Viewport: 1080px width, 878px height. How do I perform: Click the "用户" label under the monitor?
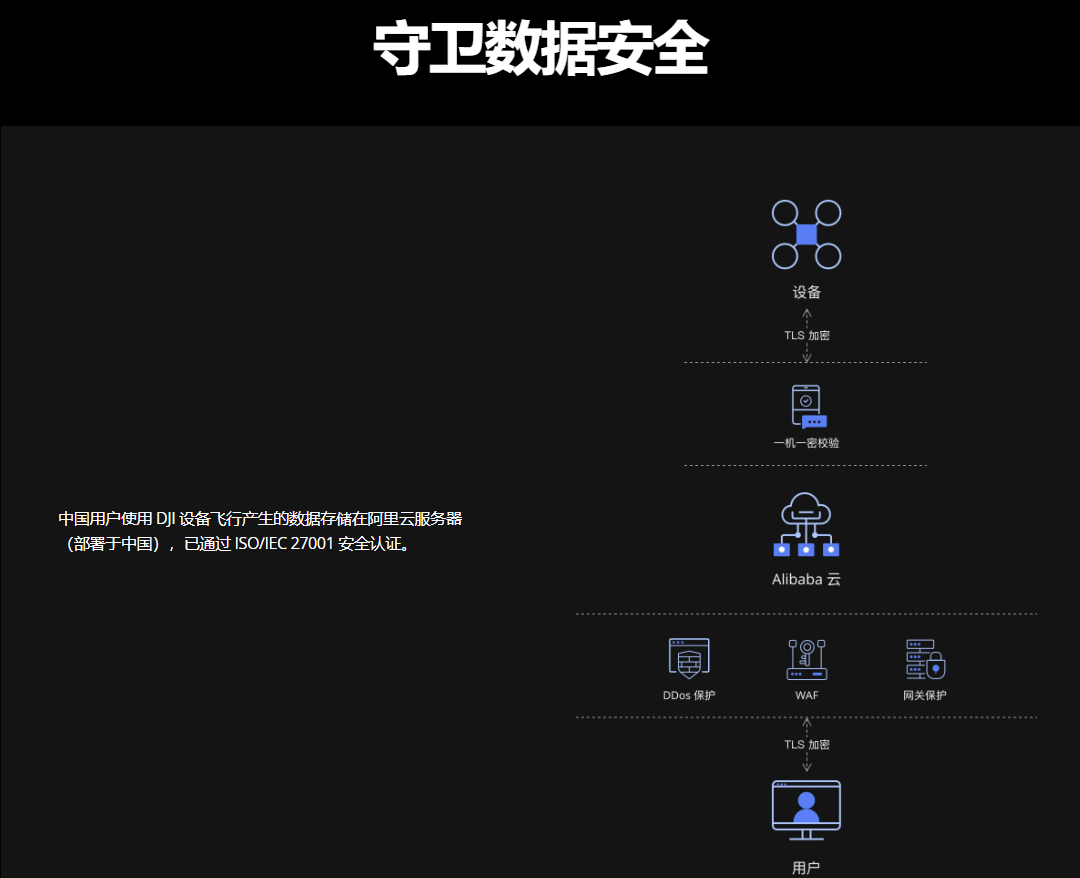coord(806,867)
